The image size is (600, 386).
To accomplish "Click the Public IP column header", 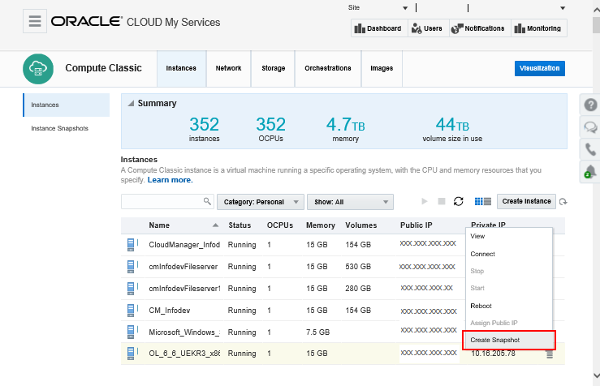I will point(416,225).
